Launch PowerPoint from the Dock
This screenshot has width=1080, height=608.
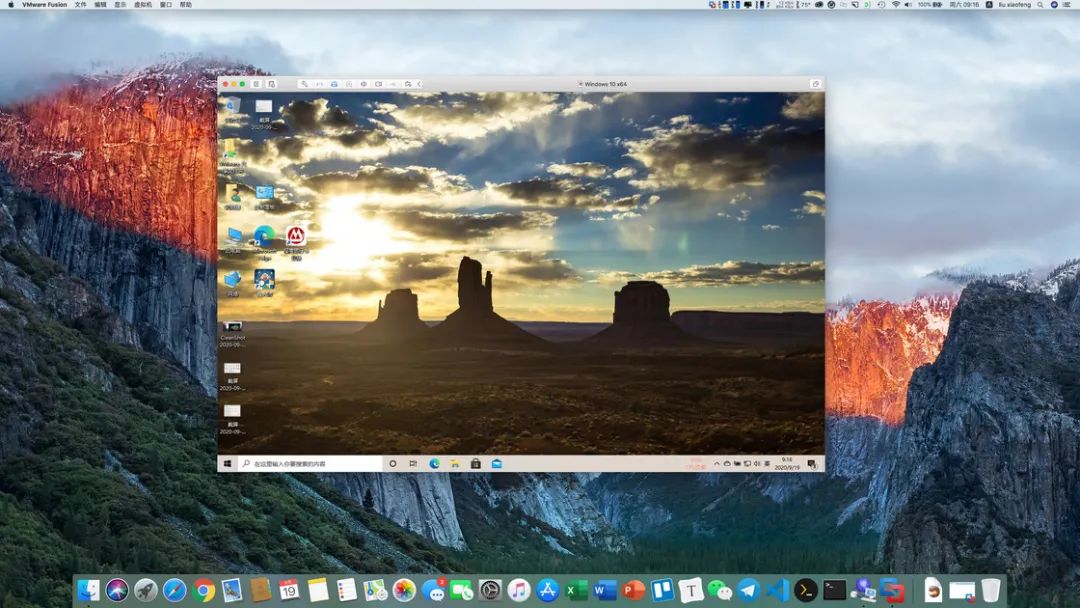click(634, 590)
